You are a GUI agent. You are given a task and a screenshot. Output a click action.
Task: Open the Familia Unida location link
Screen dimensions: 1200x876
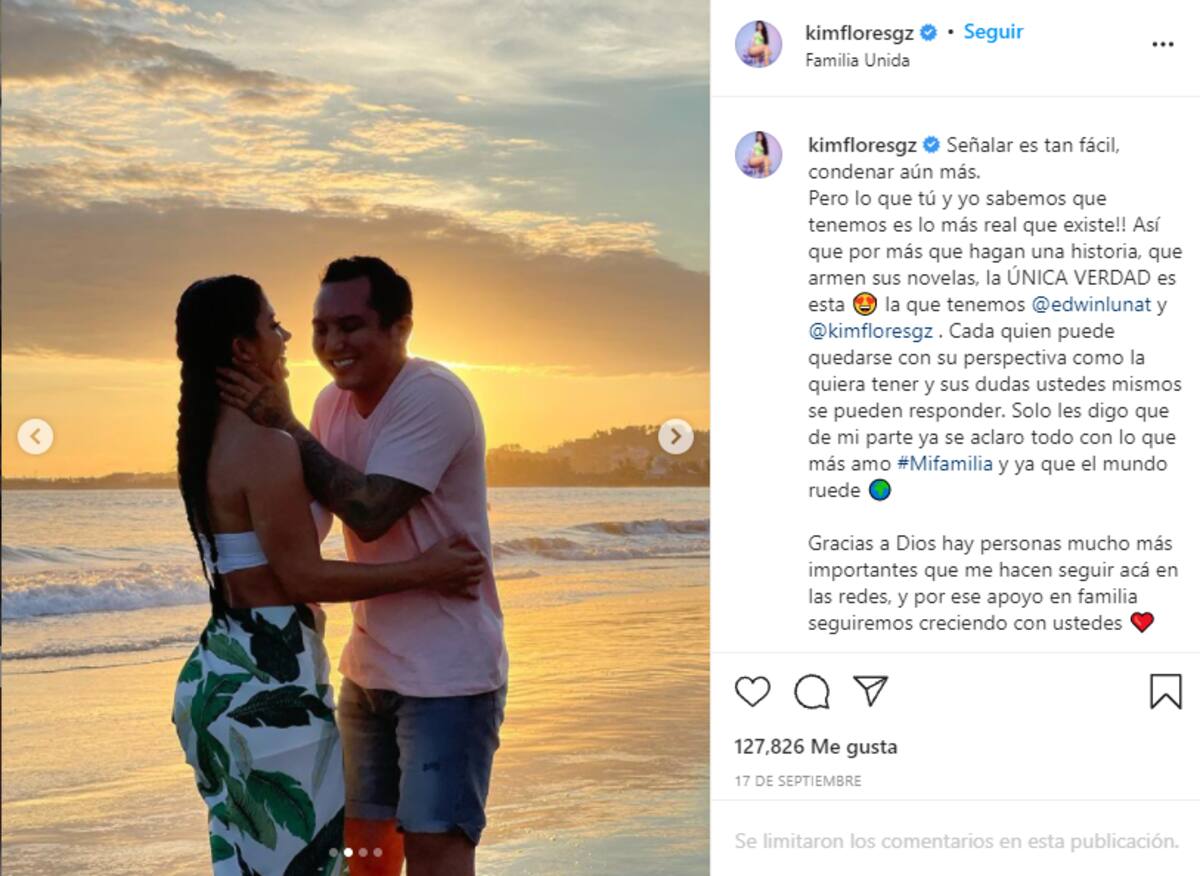[x=857, y=60]
